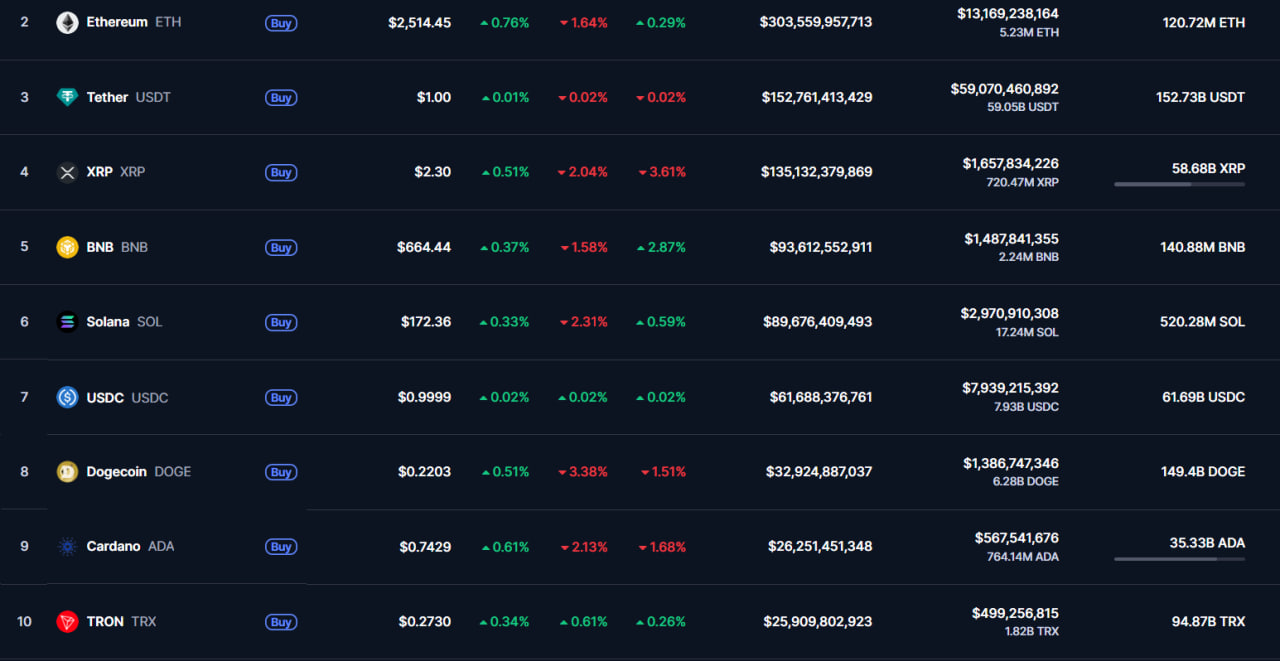Buy Ethereum via its Buy button

(281, 23)
